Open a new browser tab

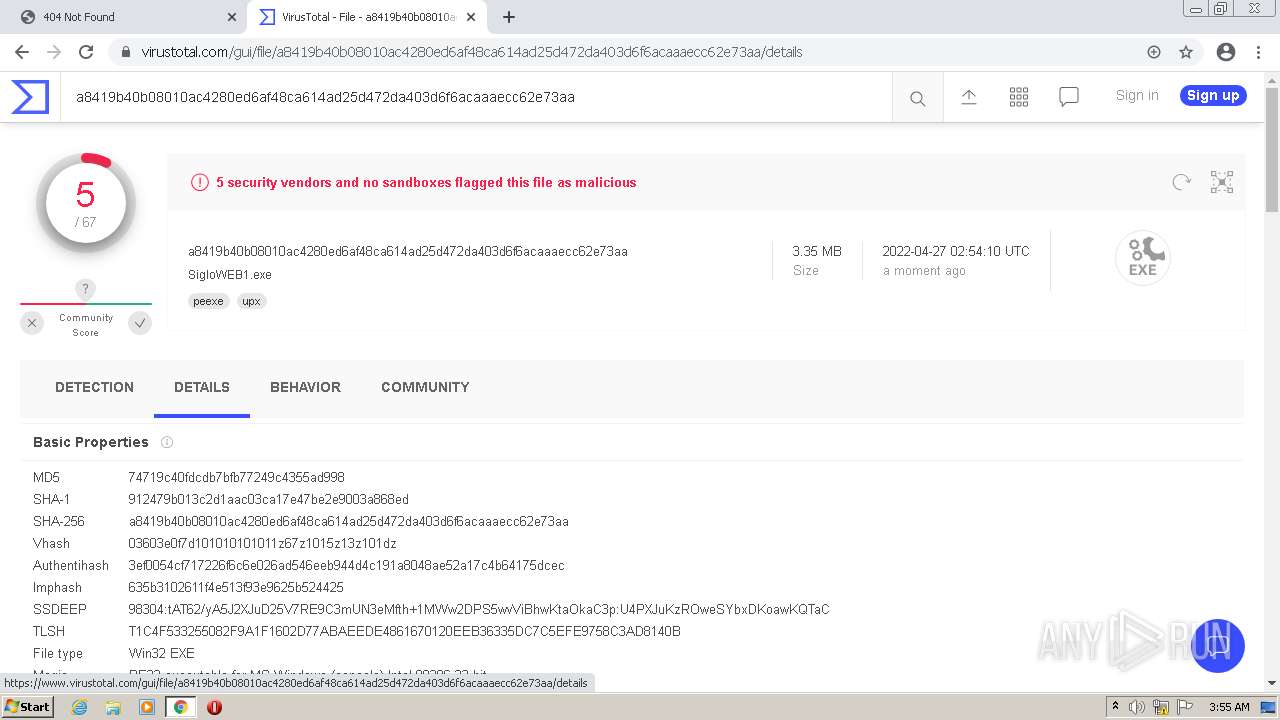pyautogui.click(x=509, y=17)
